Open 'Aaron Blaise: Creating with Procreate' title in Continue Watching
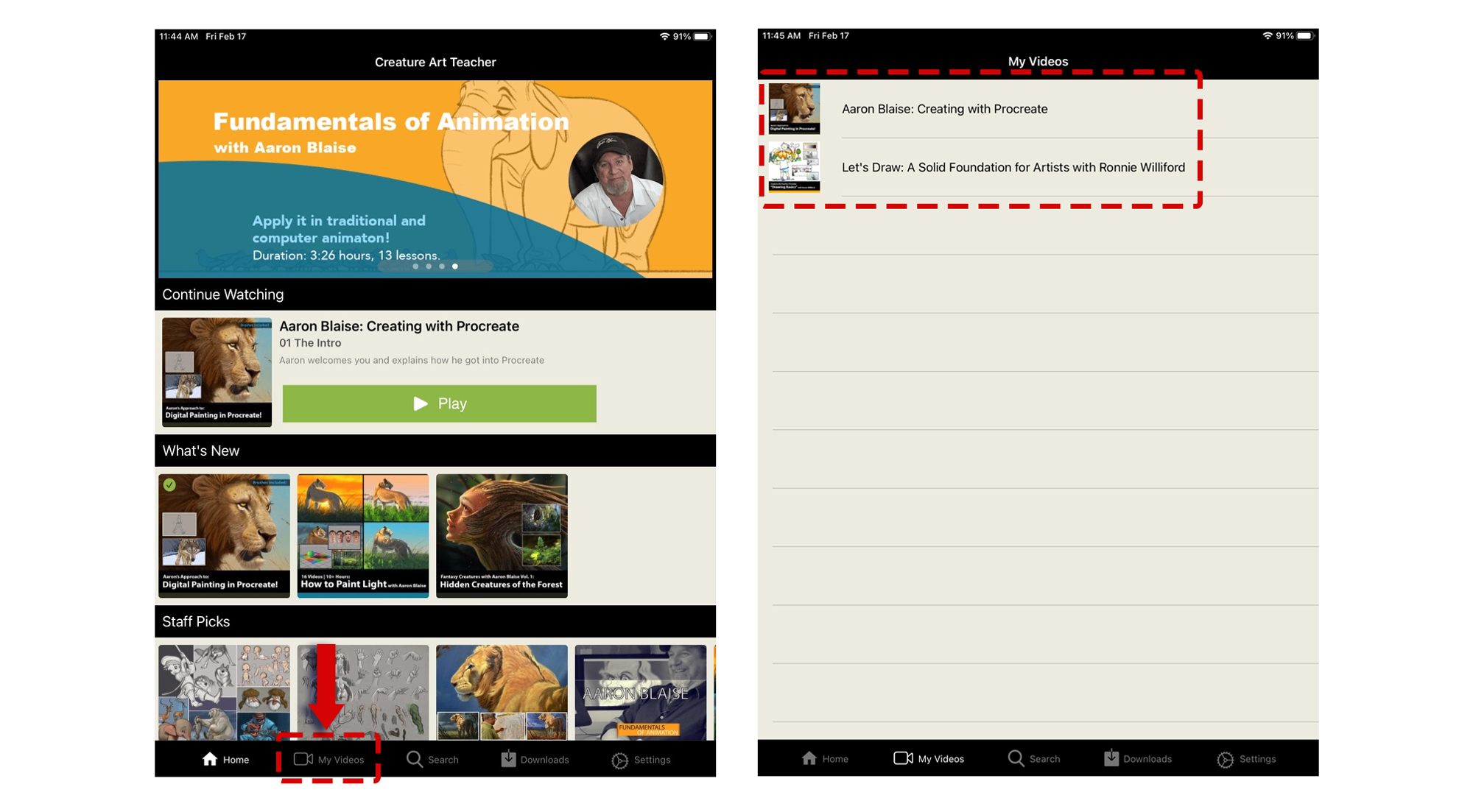The image size is (1473, 812). (399, 326)
